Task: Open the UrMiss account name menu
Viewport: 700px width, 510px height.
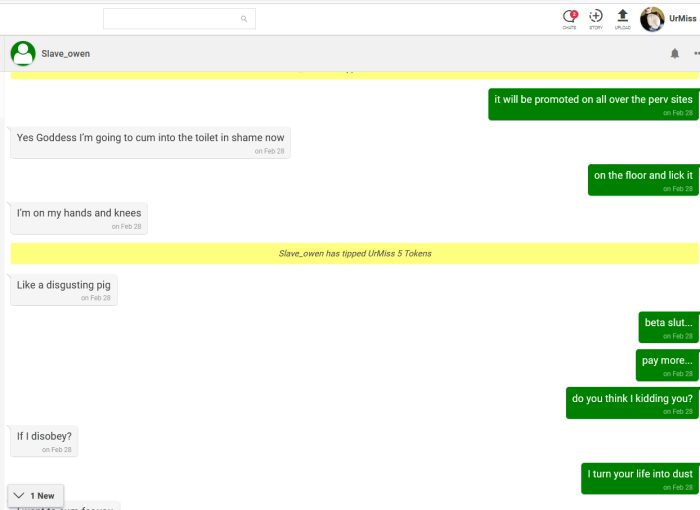Action: tap(683, 19)
